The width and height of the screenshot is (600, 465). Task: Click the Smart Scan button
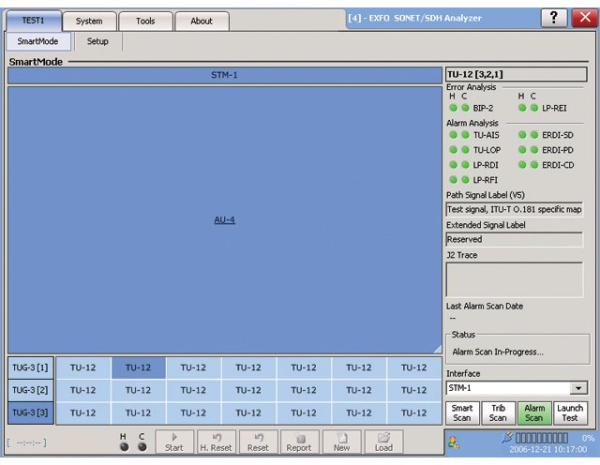(461, 413)
